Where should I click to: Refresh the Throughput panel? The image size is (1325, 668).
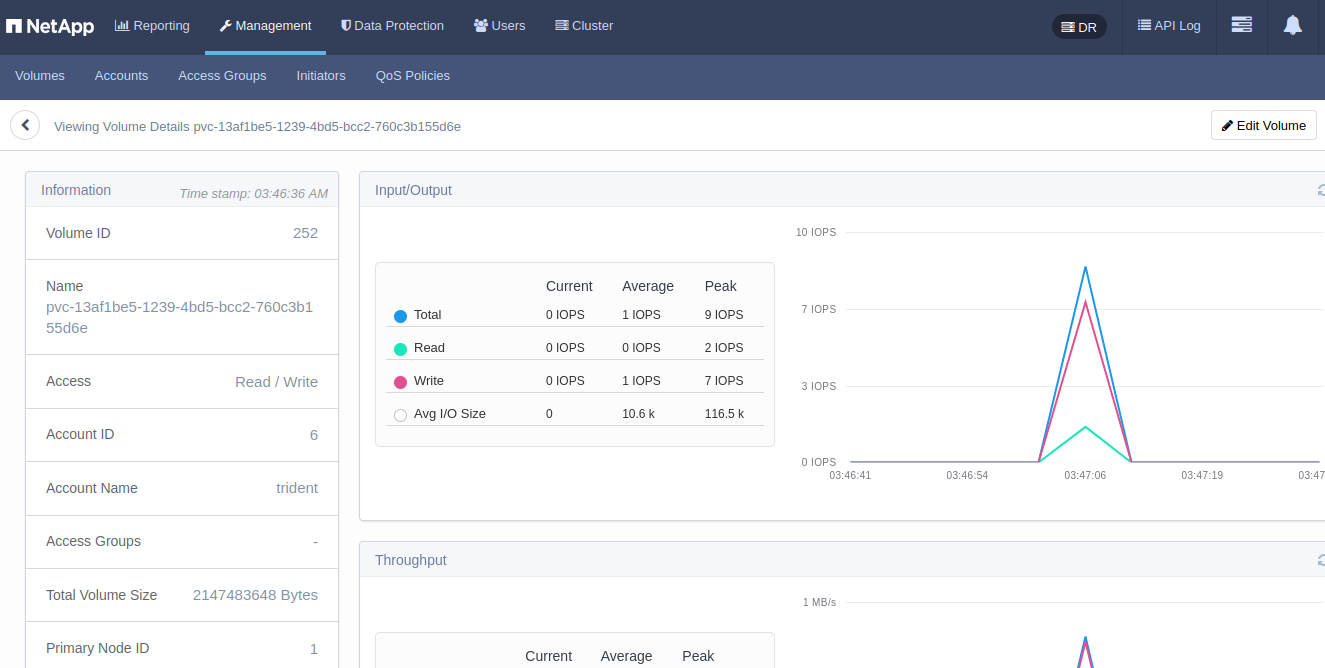[x=1321, y=560]
